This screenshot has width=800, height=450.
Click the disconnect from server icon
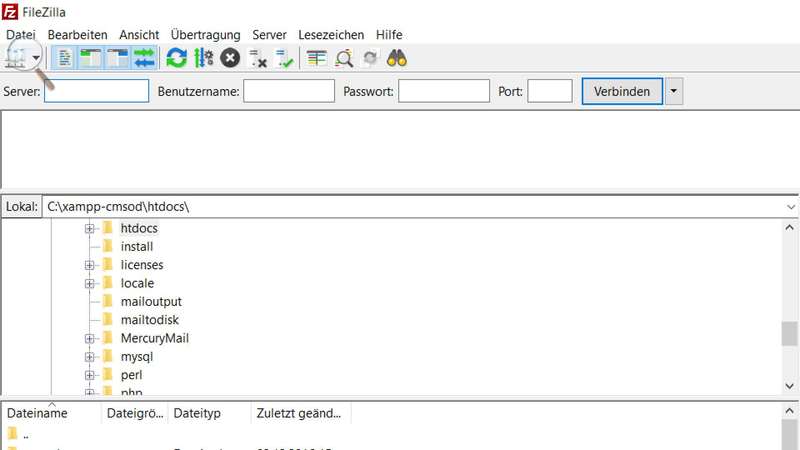pyautogui.click(x=258, y=58)
